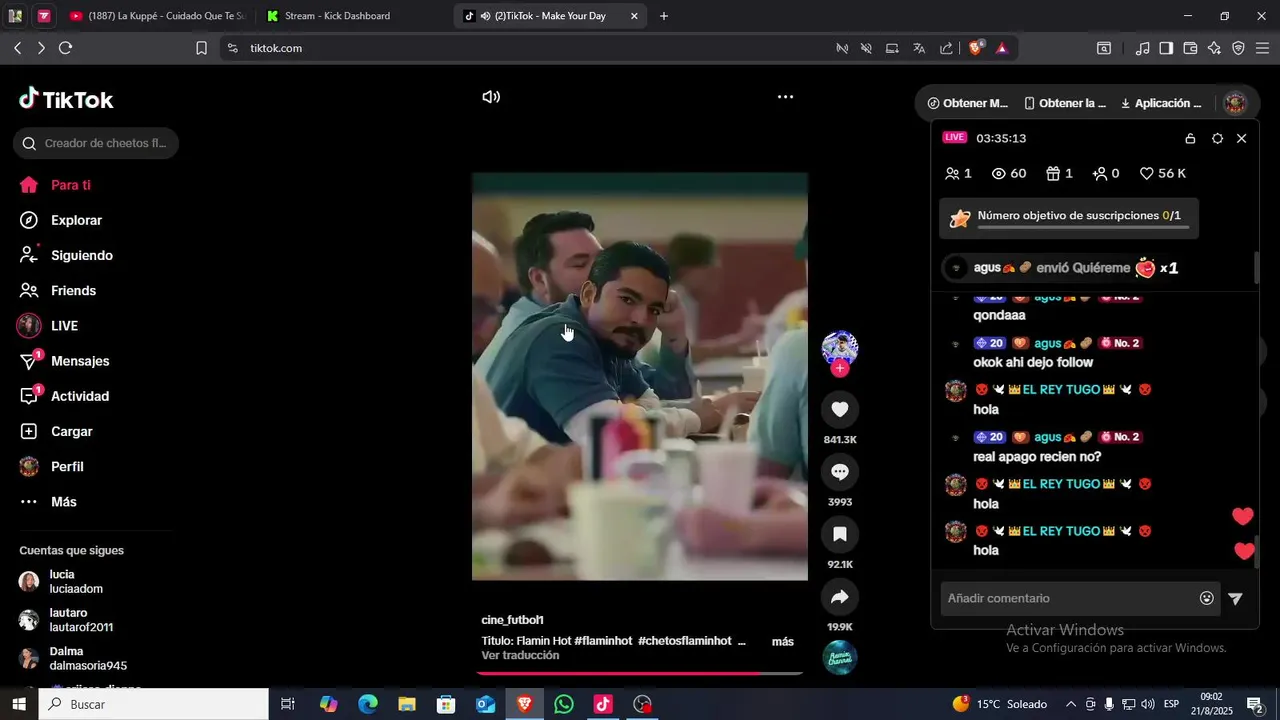Open the Brave Wallet icon
This screenshot has width=1280, height=720.
pos(1190,48)
